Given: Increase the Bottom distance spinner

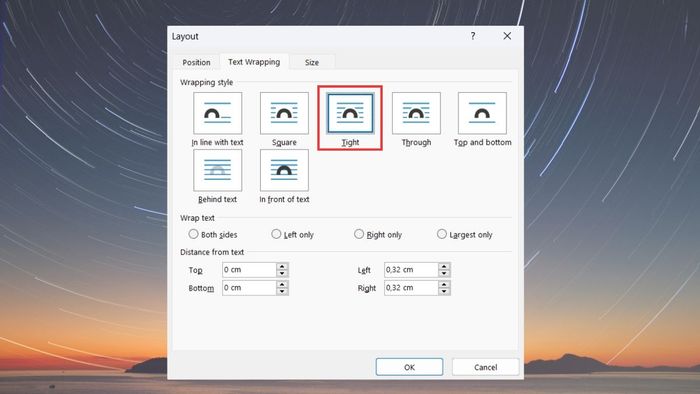Looking at the screenshot, I should (282, 285).
